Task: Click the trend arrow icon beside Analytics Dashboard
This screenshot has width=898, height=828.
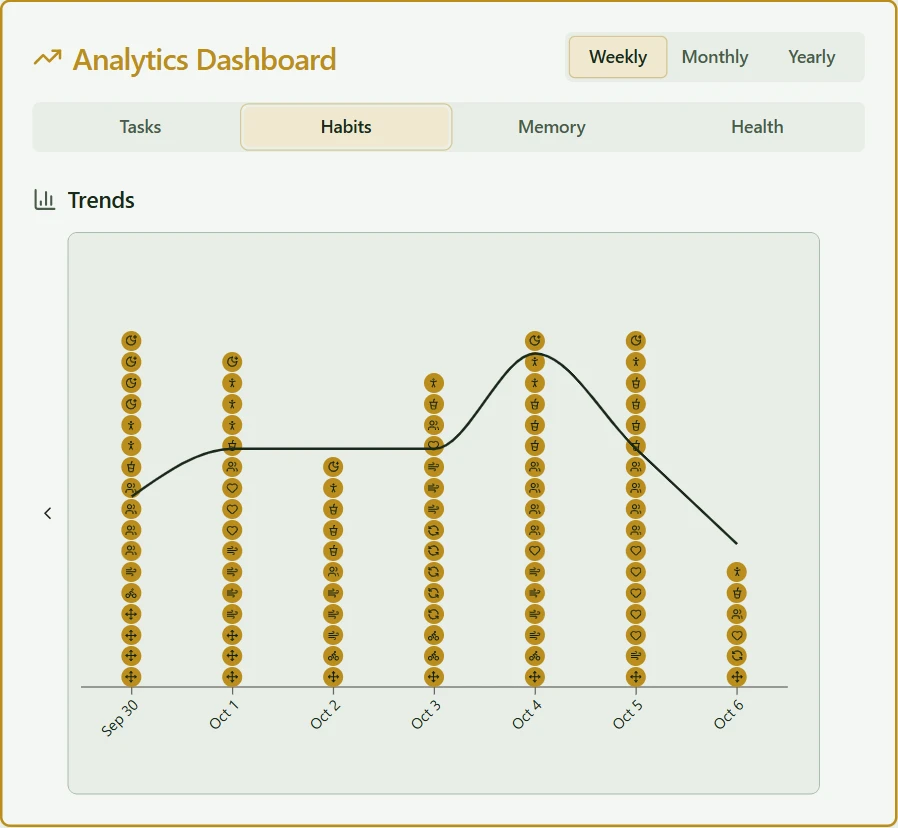Action: click(48, 58)
